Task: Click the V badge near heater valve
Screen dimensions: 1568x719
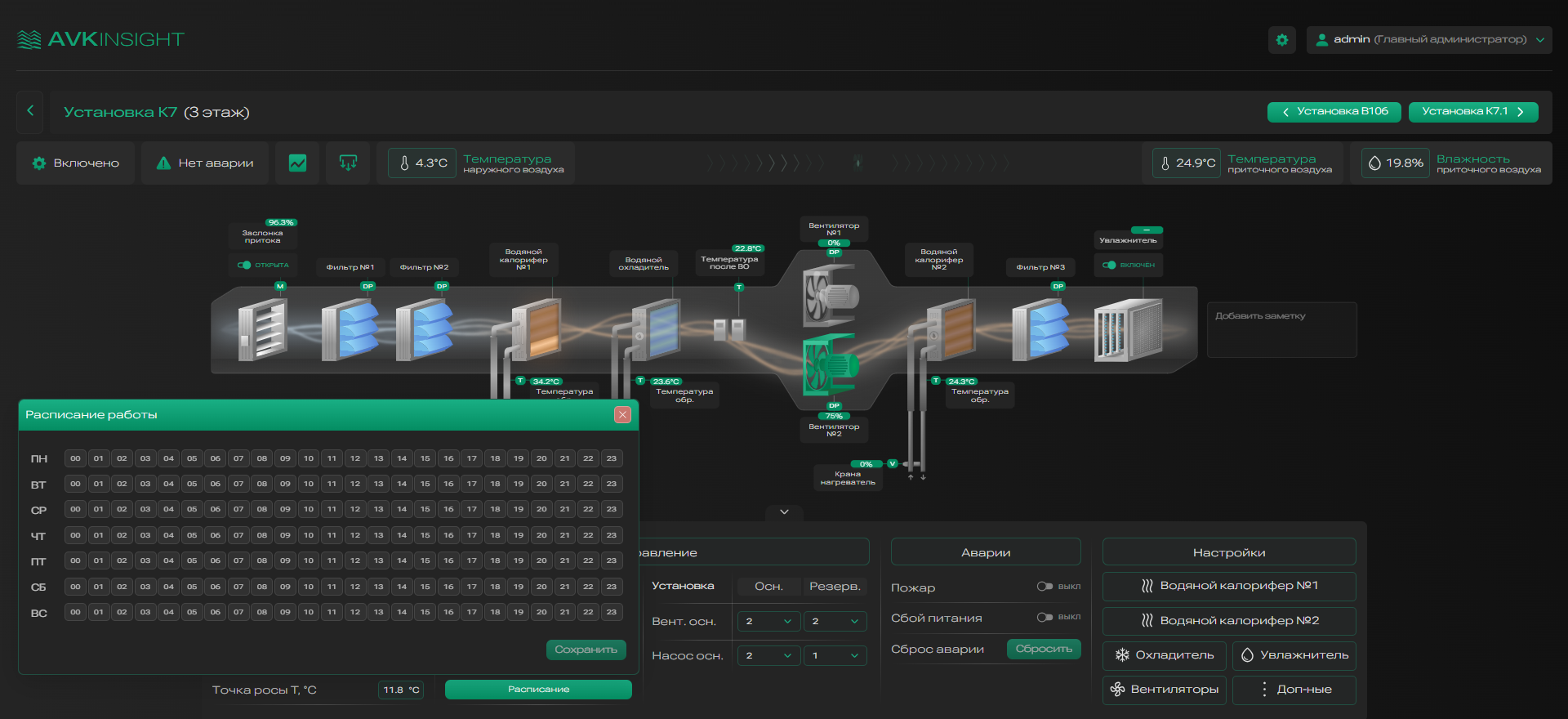Action: click(893, 463)
